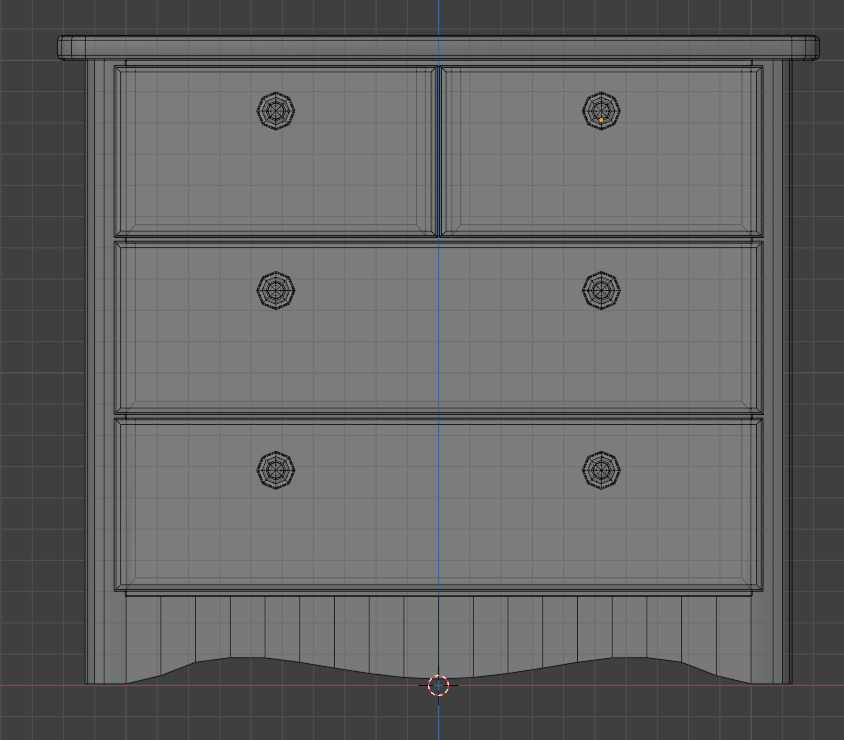Image resolution: width=844 pixels, height=740 pixels.
Task: Select the wide middle drawer front
Action: pos(439,328)
